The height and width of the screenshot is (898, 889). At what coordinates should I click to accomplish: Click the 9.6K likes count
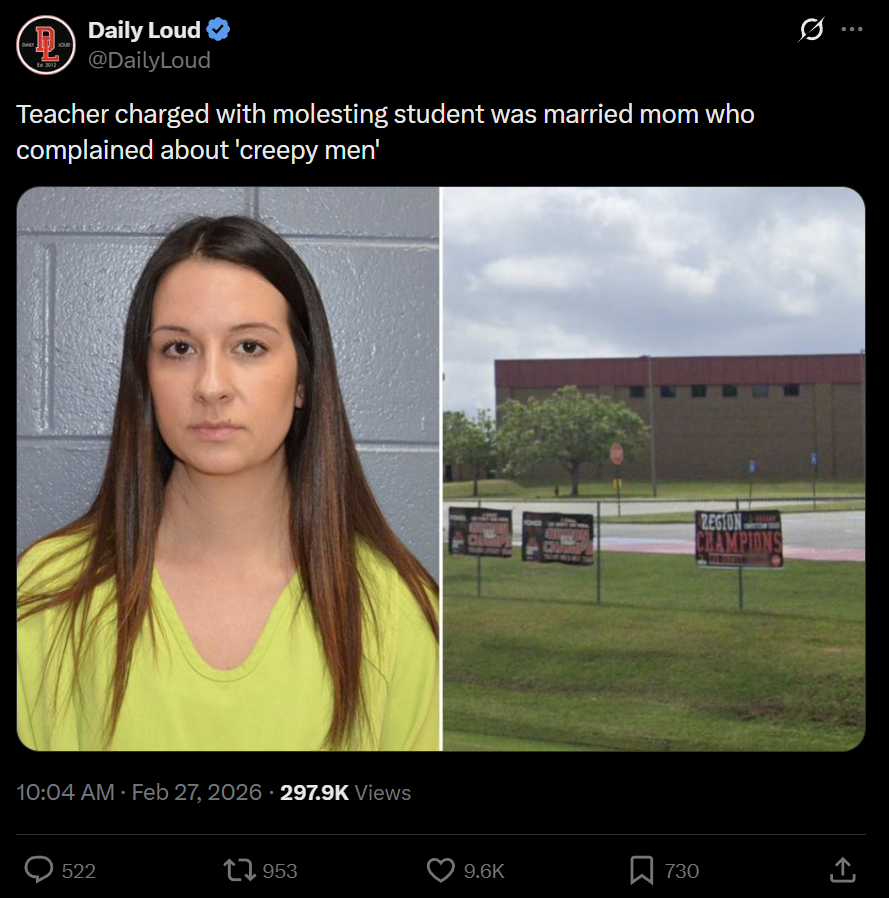pyautogui.click(x=484, y=871)
